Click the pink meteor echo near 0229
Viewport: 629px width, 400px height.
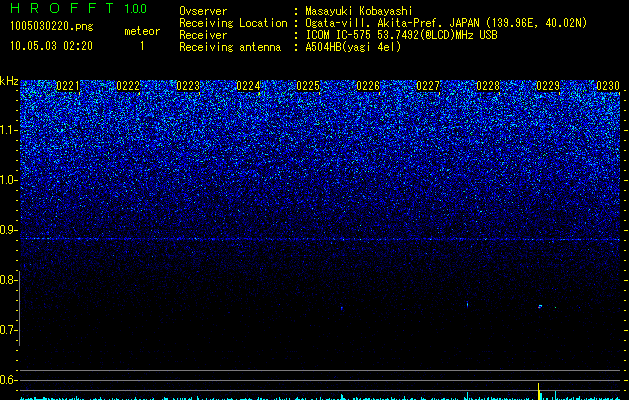(x=540, y=307)
